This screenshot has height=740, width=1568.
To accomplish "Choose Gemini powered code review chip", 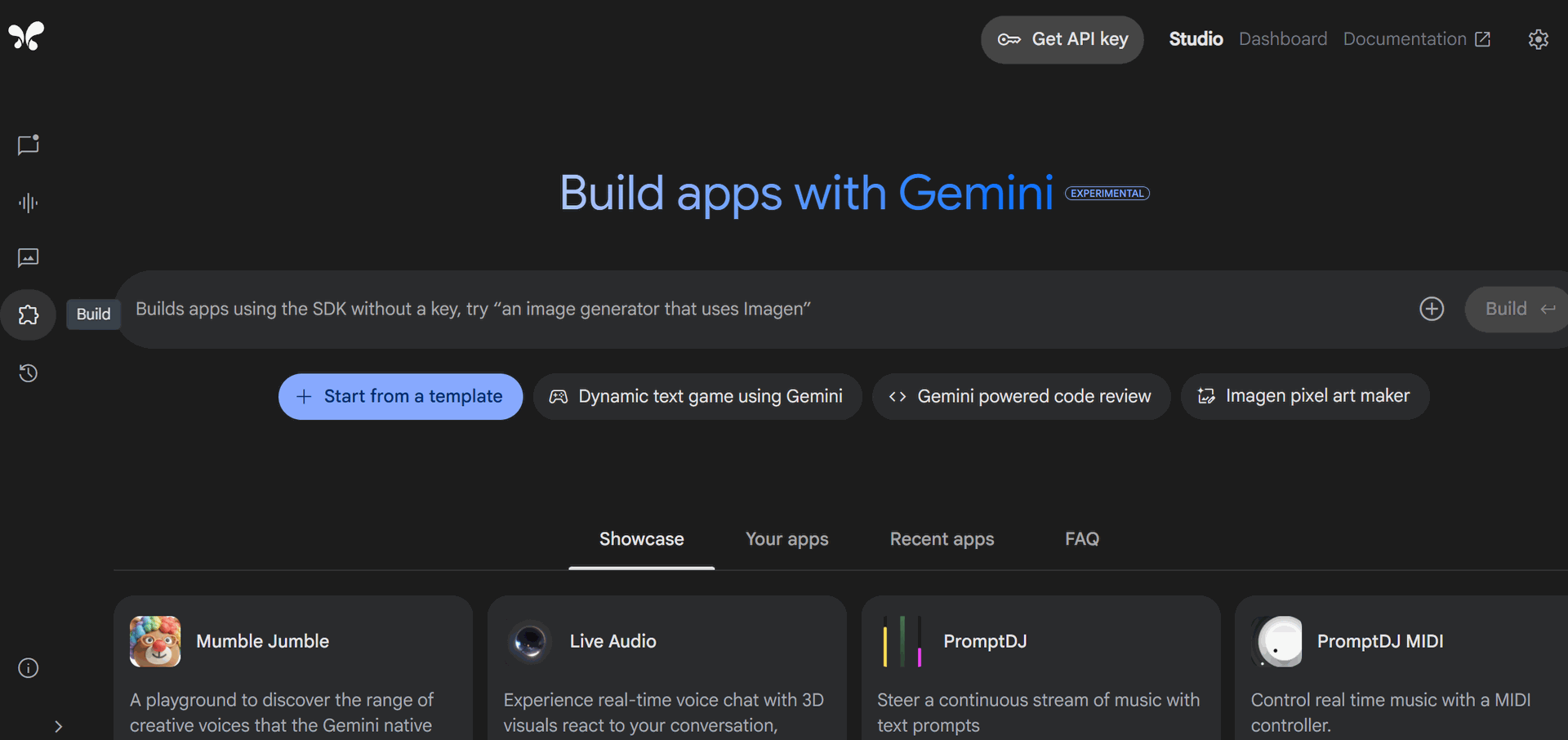I will click(x=1021, y=396).
